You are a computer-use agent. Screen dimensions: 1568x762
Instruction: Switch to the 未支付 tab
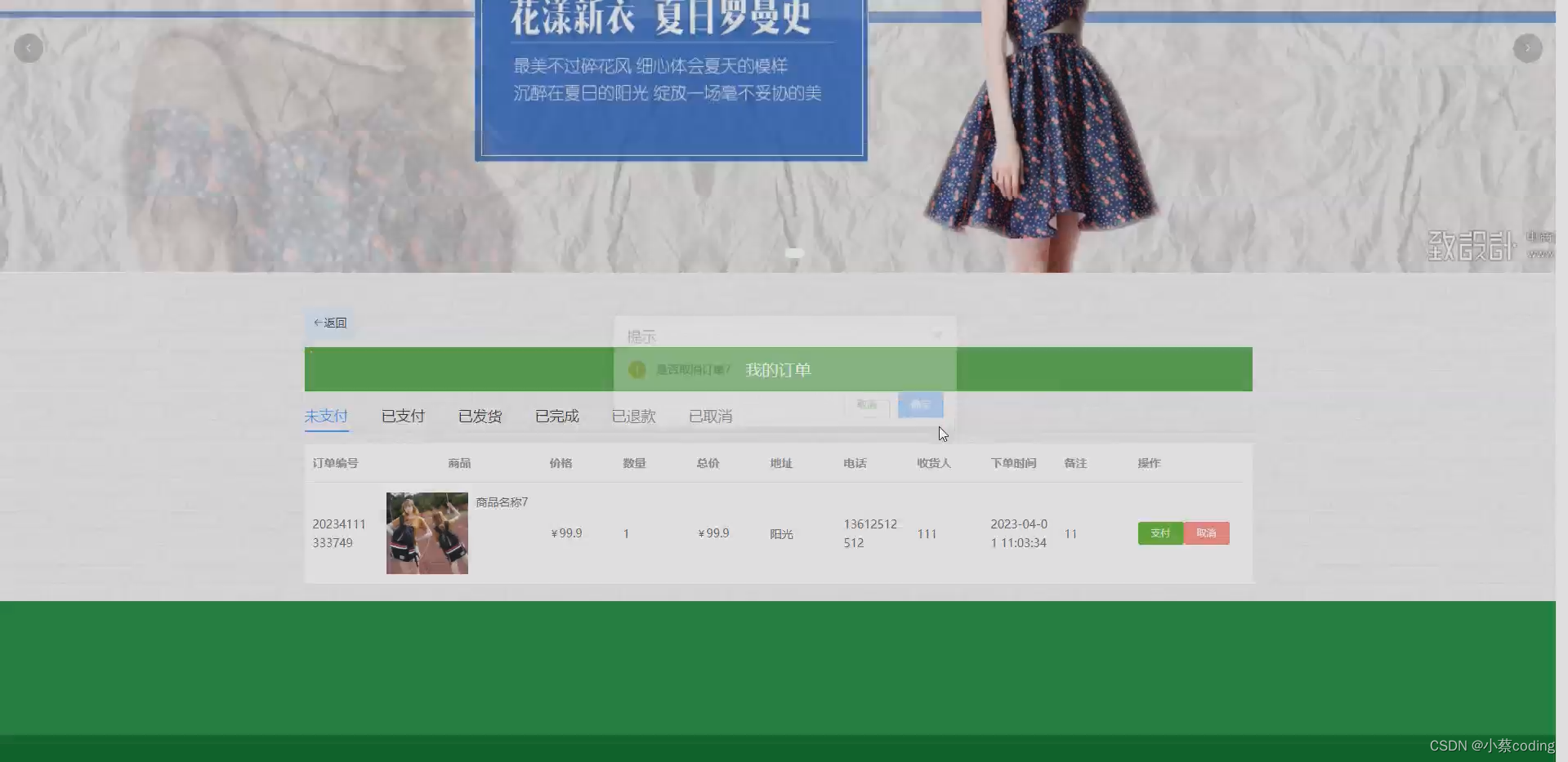pyautogui.click(x=326, y=417)
